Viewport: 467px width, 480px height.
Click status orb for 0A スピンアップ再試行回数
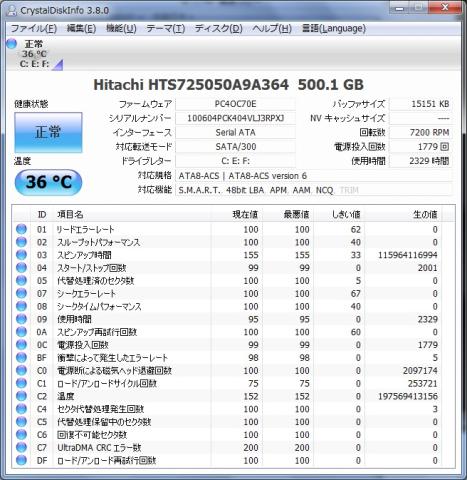(x=21, y=332)
